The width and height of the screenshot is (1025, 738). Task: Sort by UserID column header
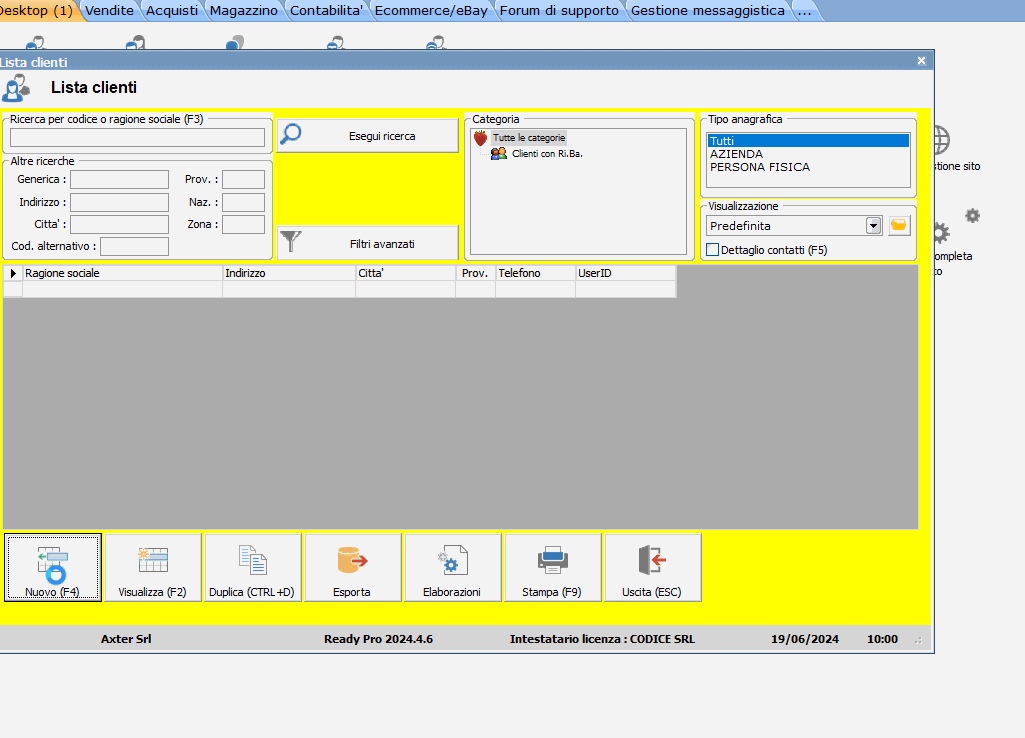(x=626, y=273)
